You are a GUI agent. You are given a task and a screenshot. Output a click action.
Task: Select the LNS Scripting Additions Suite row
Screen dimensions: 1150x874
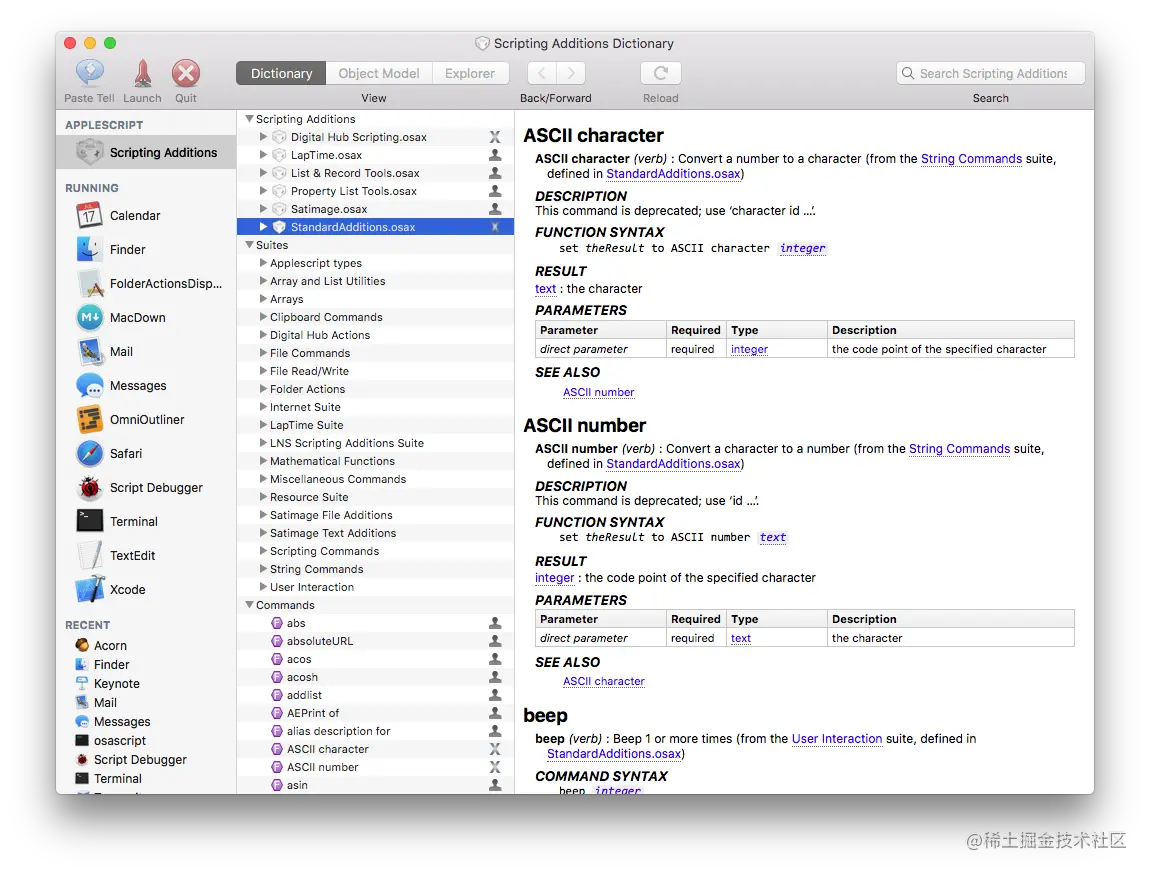point(375,443)
